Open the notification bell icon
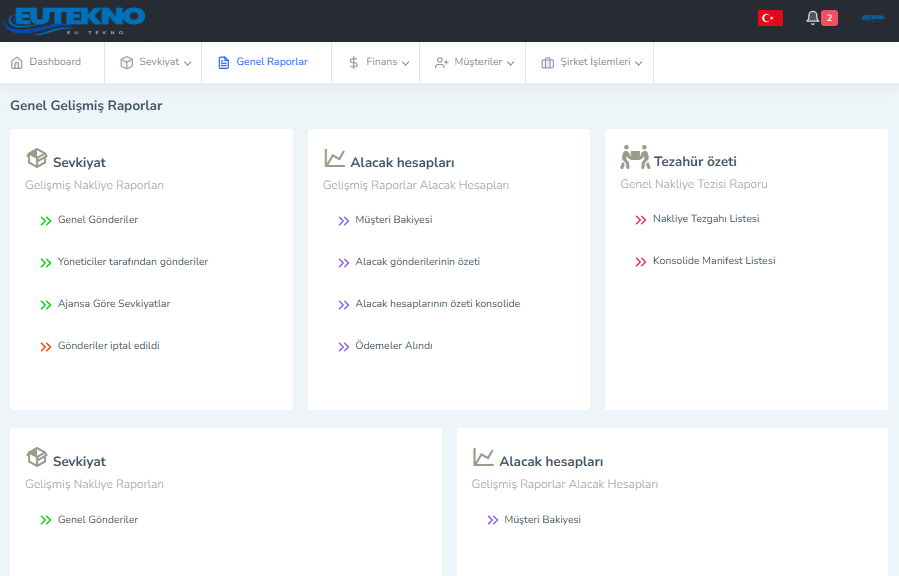The height and width of the screenshot is (576, 899). [x=812, y=18]
